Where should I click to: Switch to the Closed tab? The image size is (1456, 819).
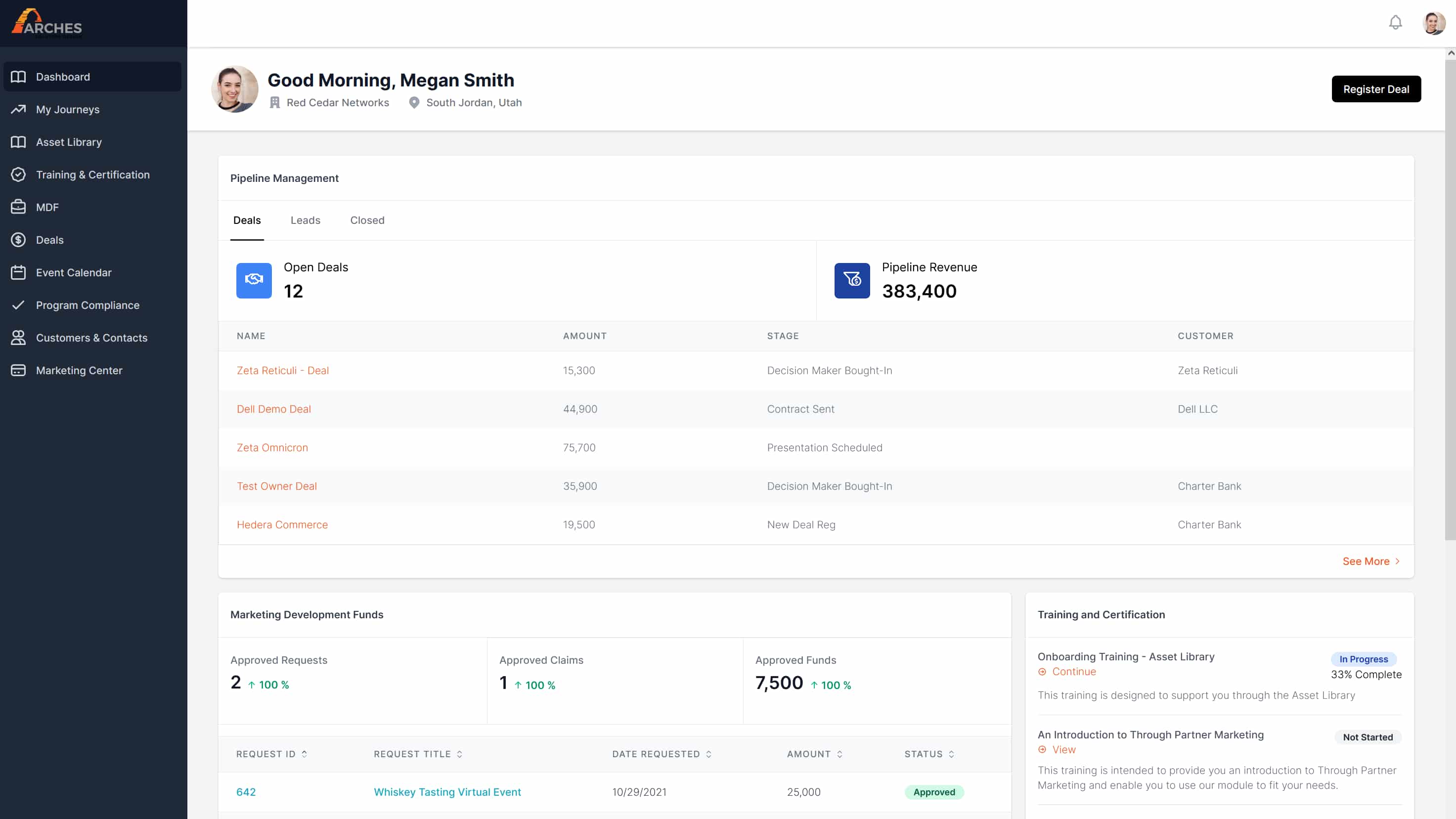tap(367, 220)
